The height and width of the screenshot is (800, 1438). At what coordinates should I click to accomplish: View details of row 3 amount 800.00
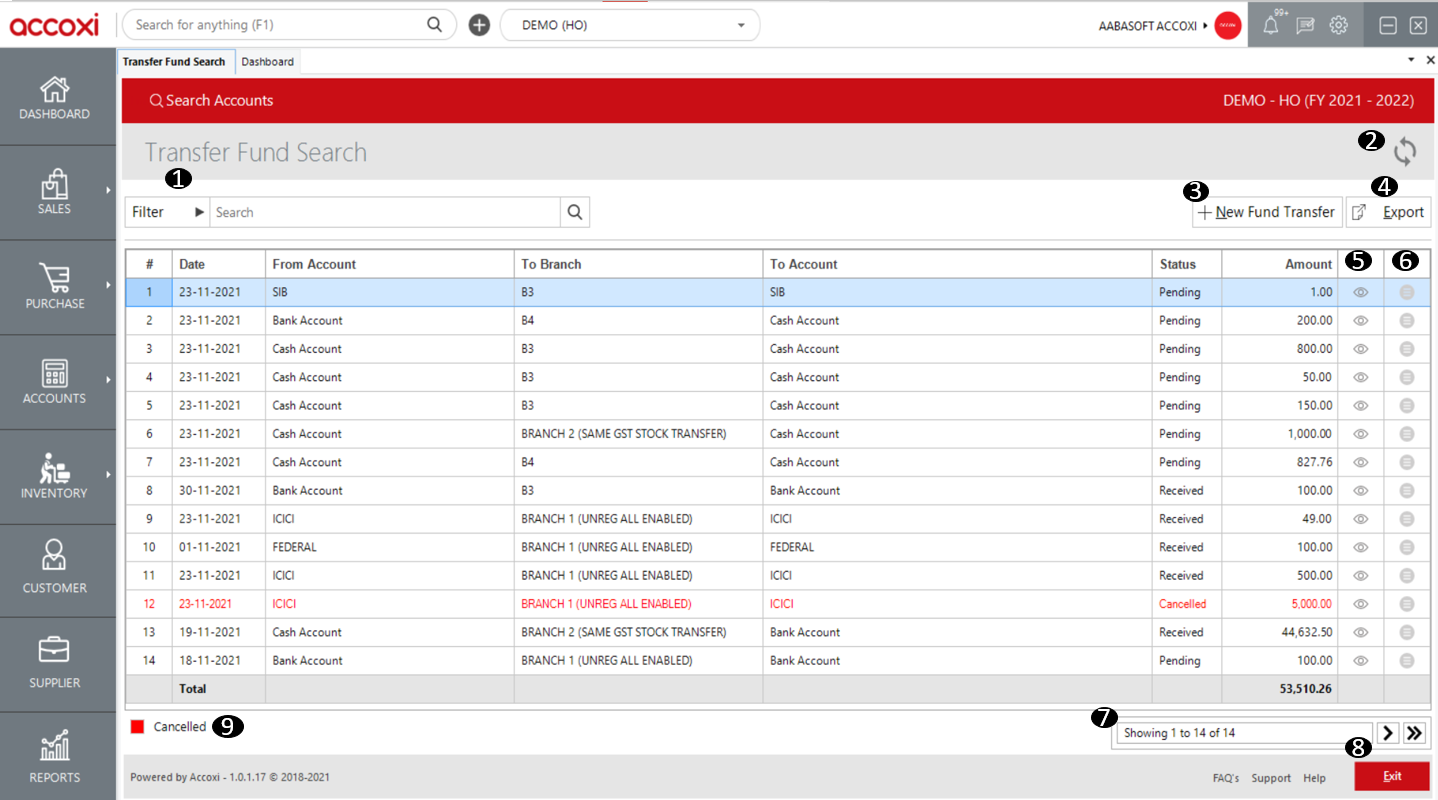pyautogui.click(x=1360, y=349)
